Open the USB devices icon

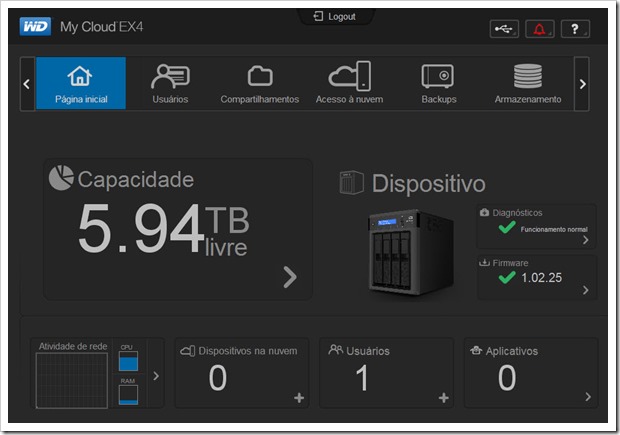point(504,29)
